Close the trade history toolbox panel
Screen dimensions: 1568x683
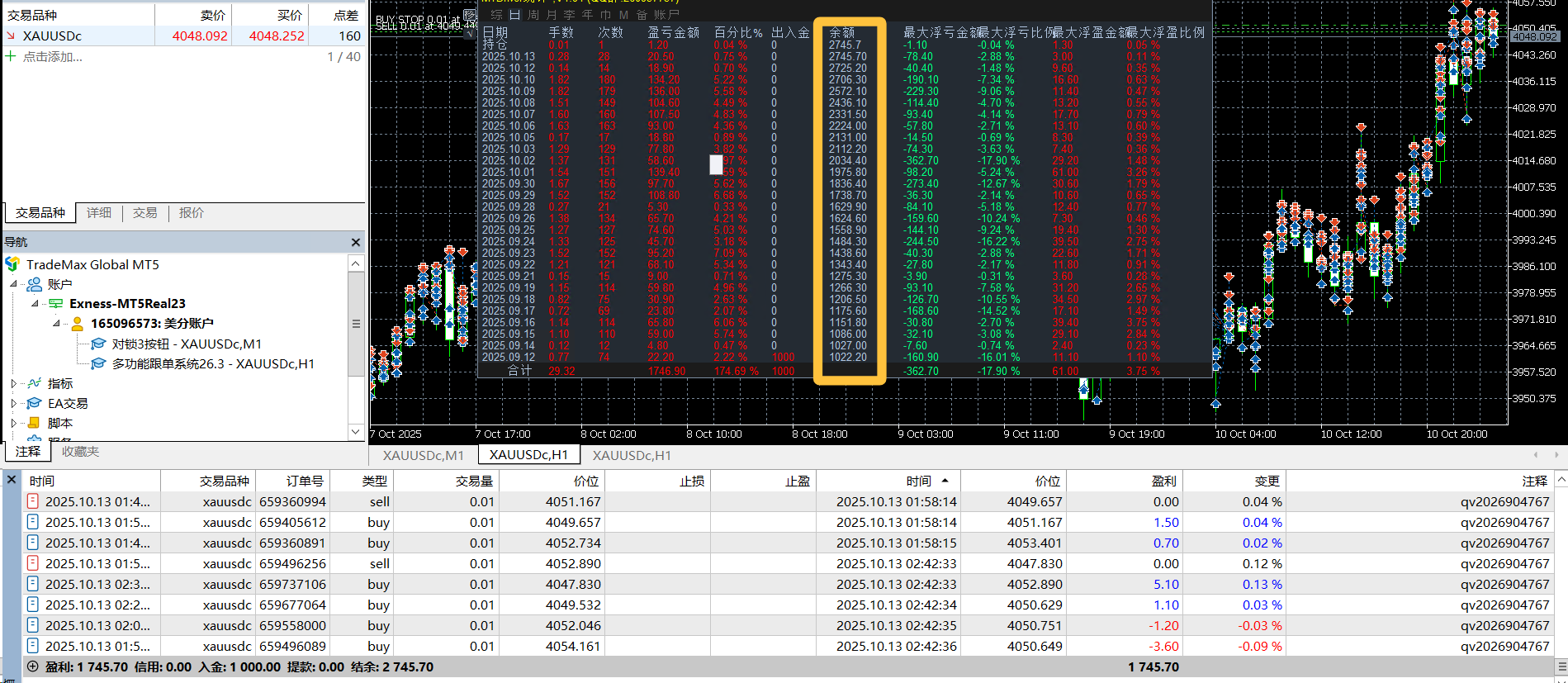click(x=12, y=479)
